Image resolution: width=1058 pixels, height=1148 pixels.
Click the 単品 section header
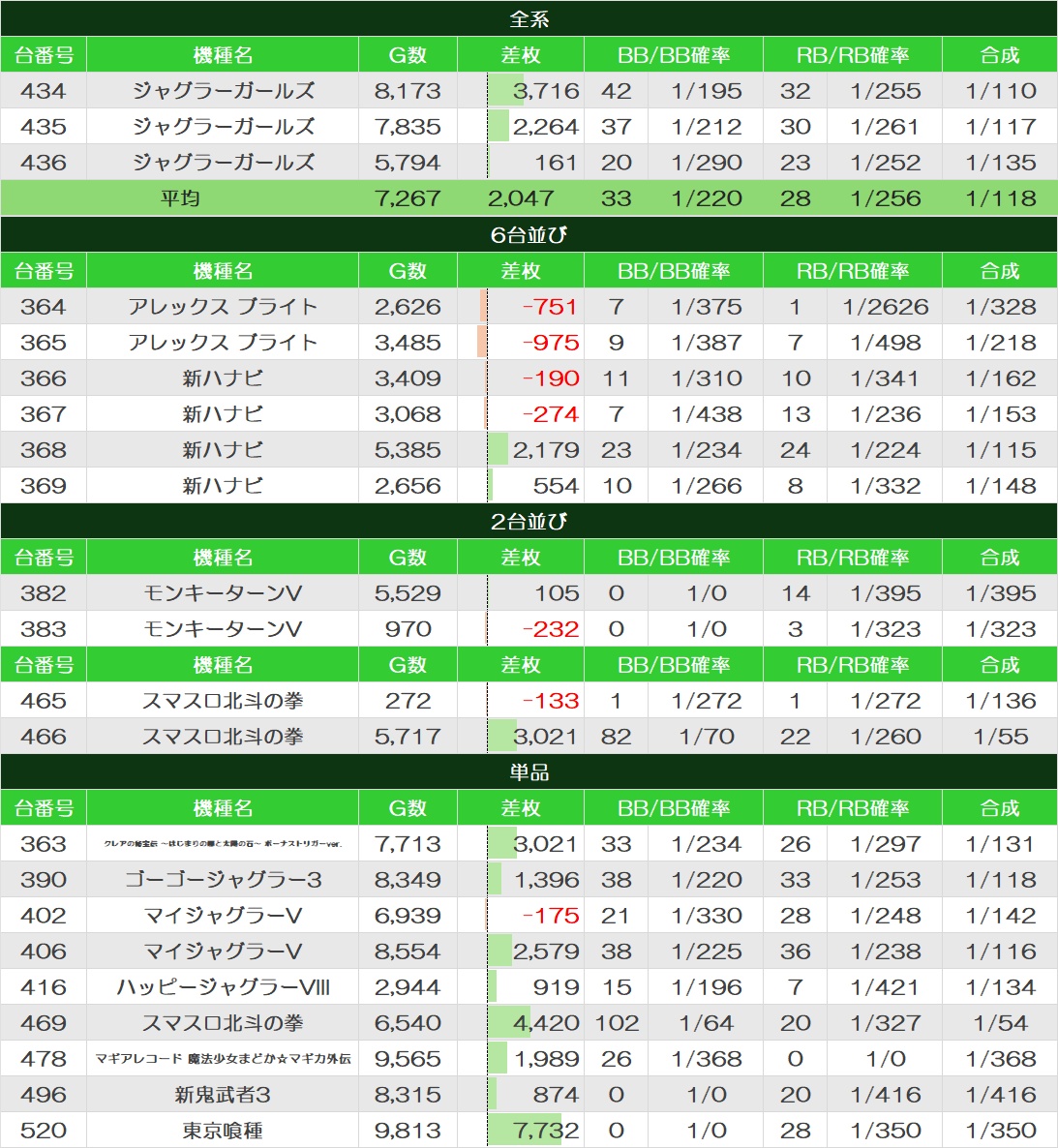click(x=529, y=771)
